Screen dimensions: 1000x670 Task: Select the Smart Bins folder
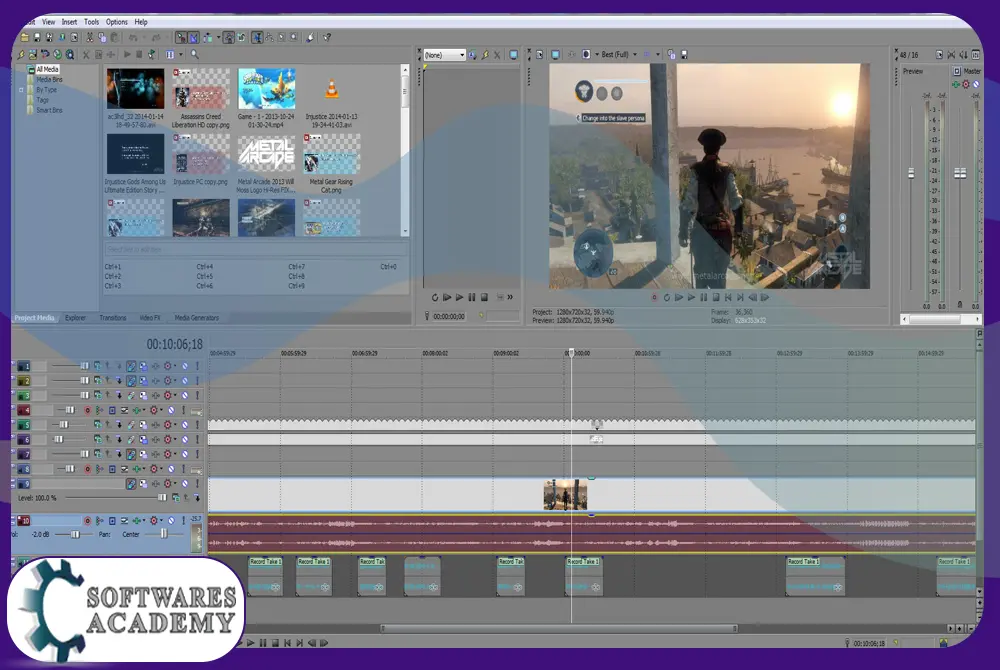tap(49, 110)
